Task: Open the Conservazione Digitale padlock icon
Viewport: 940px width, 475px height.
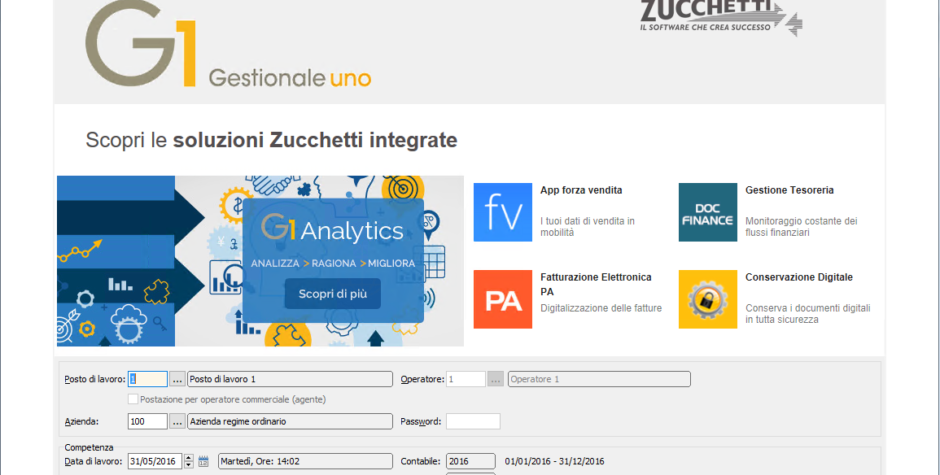Action: tap(707, 299)
